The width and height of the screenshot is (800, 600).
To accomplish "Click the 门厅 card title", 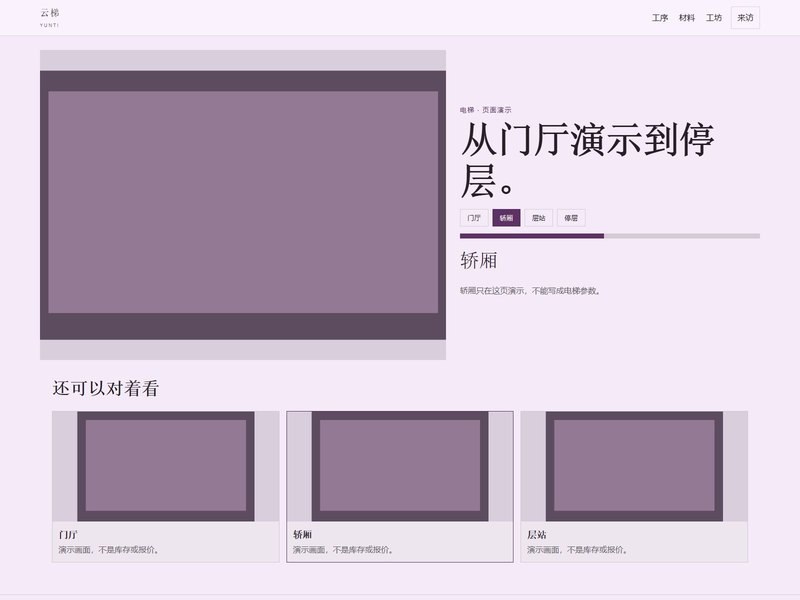I will tap(68, 534).
